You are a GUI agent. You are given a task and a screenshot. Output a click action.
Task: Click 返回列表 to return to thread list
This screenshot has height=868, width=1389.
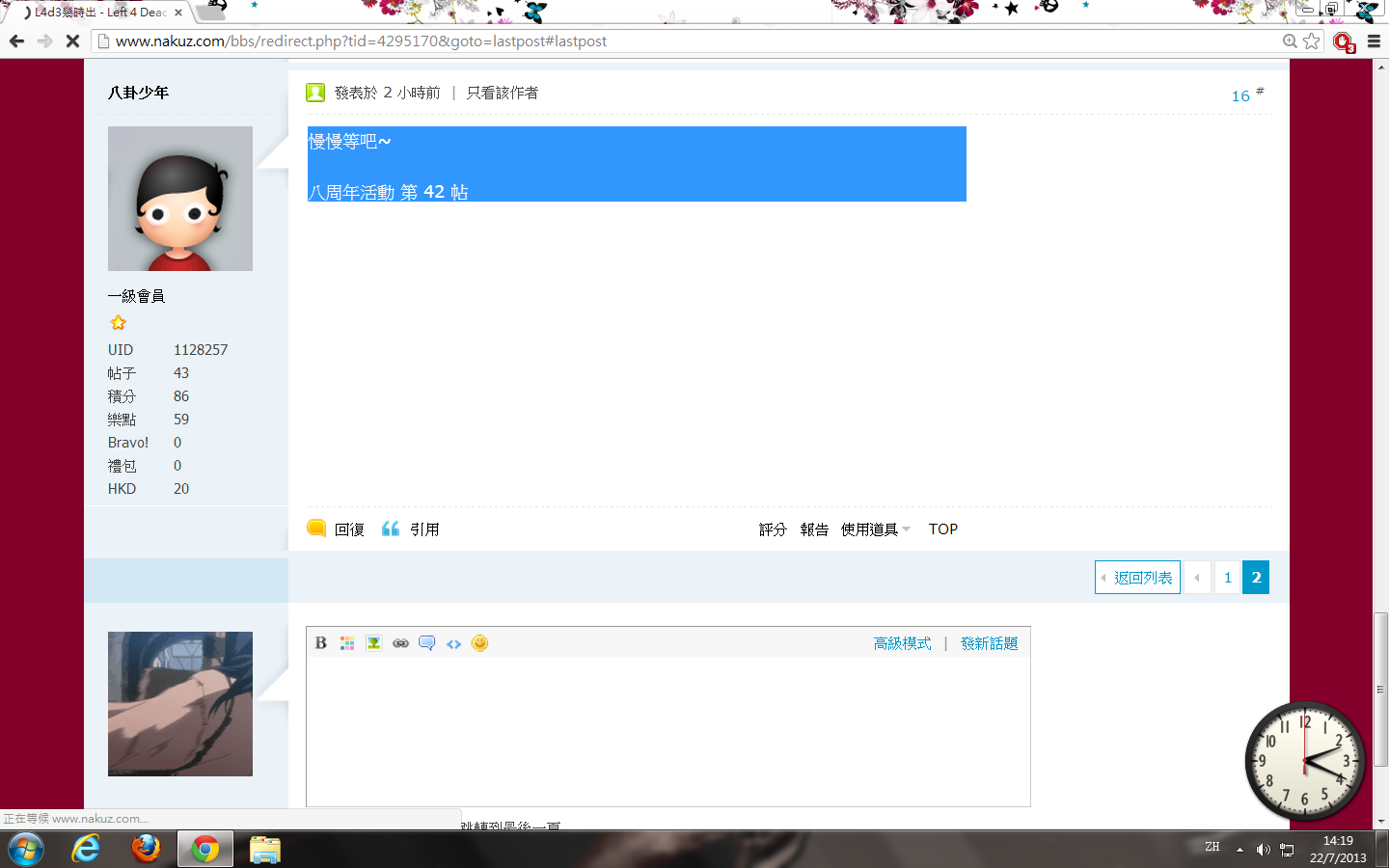[x=1138, y=578]
